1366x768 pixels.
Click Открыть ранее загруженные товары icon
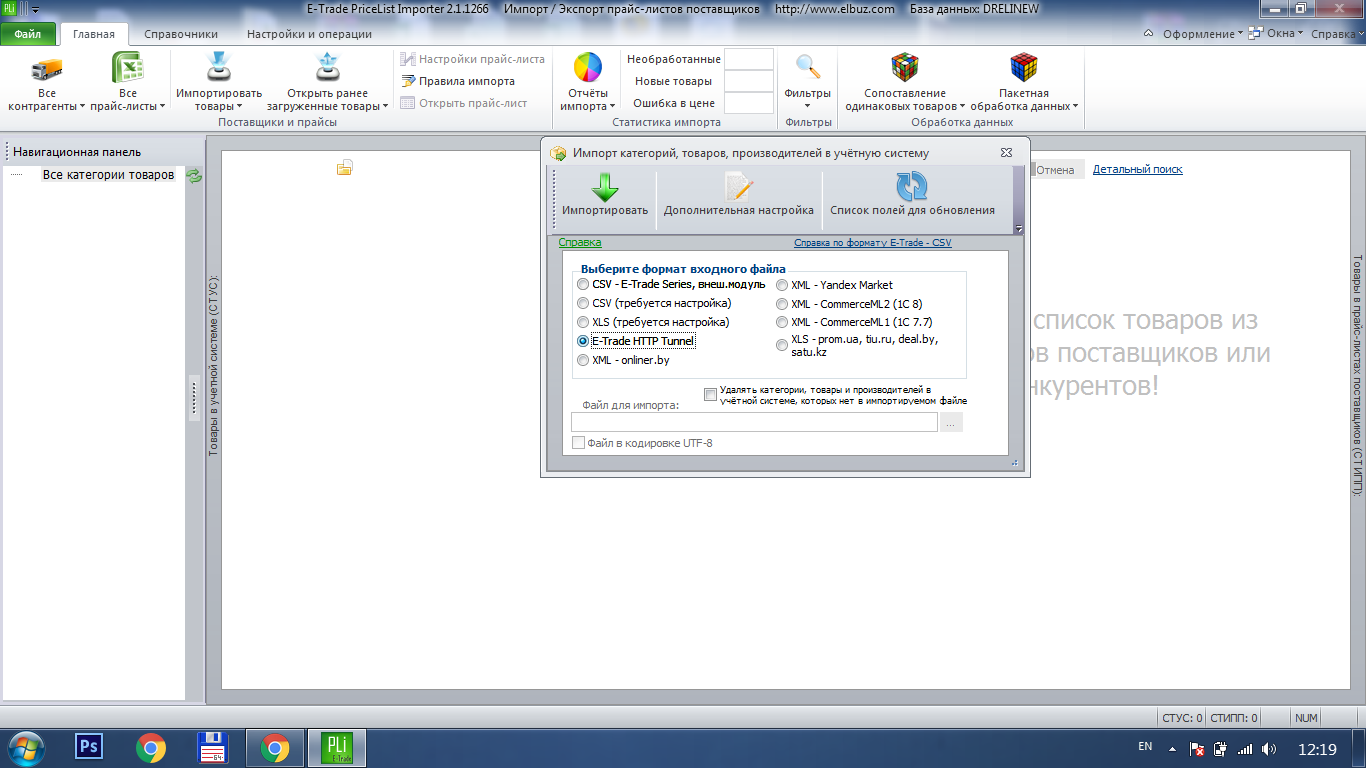point(328,68)
